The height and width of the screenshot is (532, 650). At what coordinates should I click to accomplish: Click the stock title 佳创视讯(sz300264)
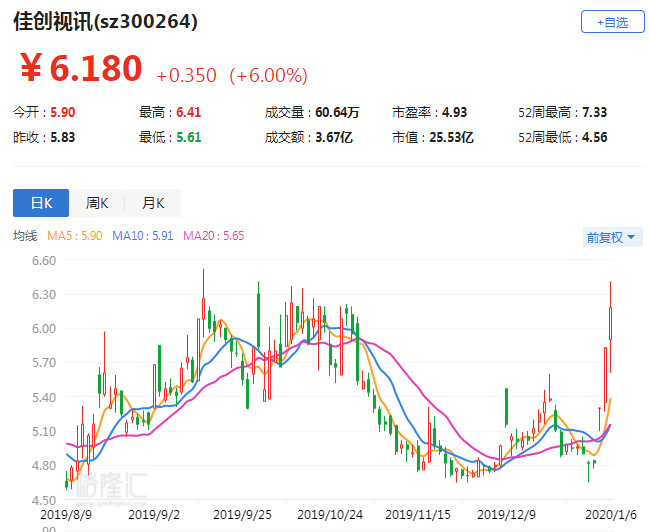click(x=105, y=22)
